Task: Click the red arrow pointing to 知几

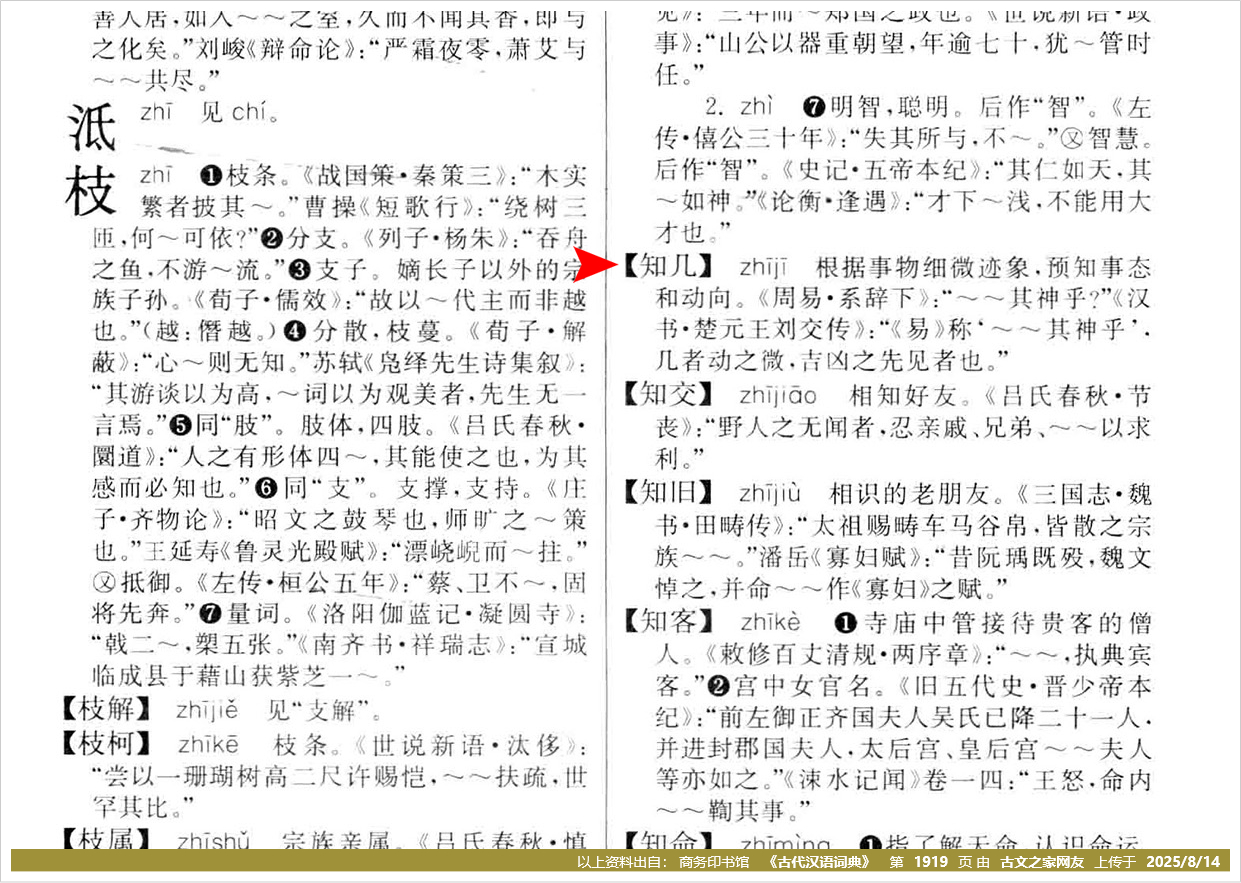Action: [599, 265]
